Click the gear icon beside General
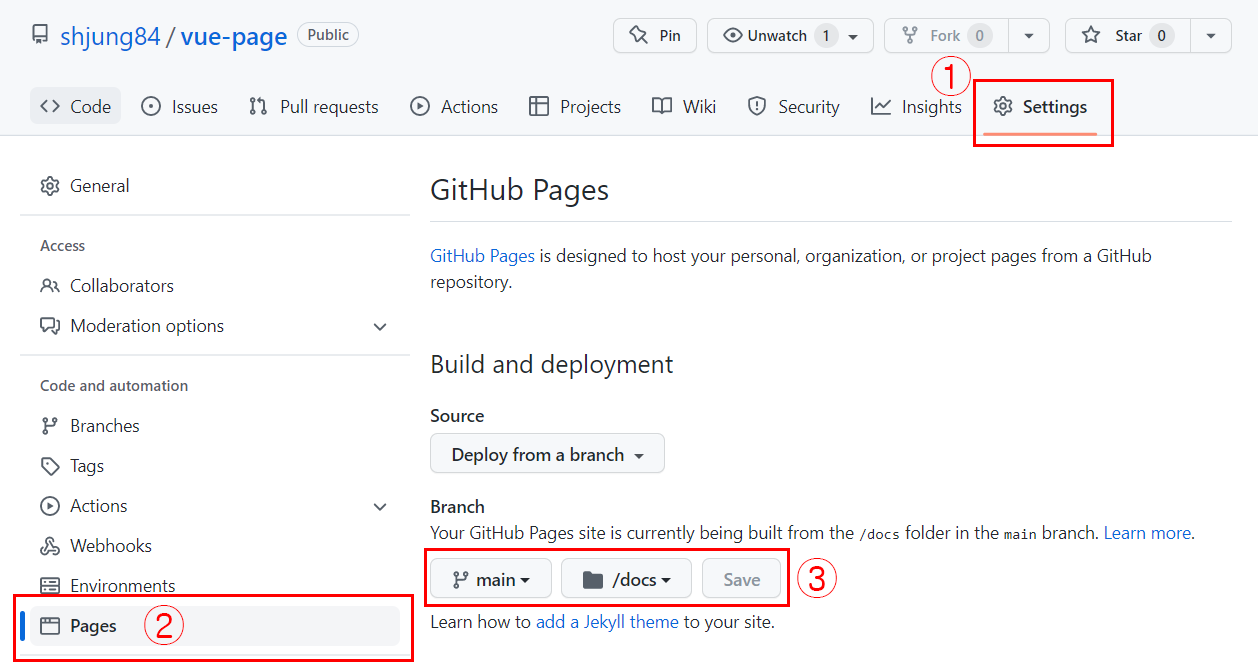This screenshot has height=672, width=1258. tap(50, 186)
